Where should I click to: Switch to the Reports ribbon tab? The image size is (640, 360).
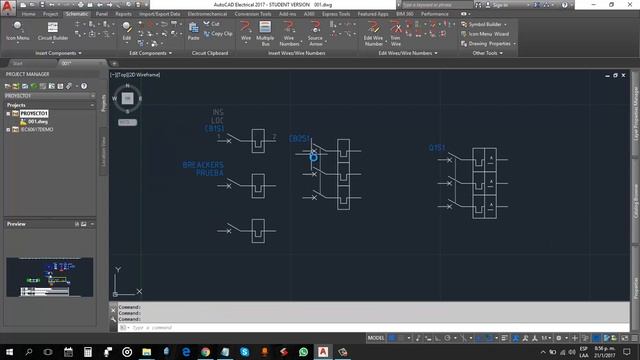tap(123, 14)
